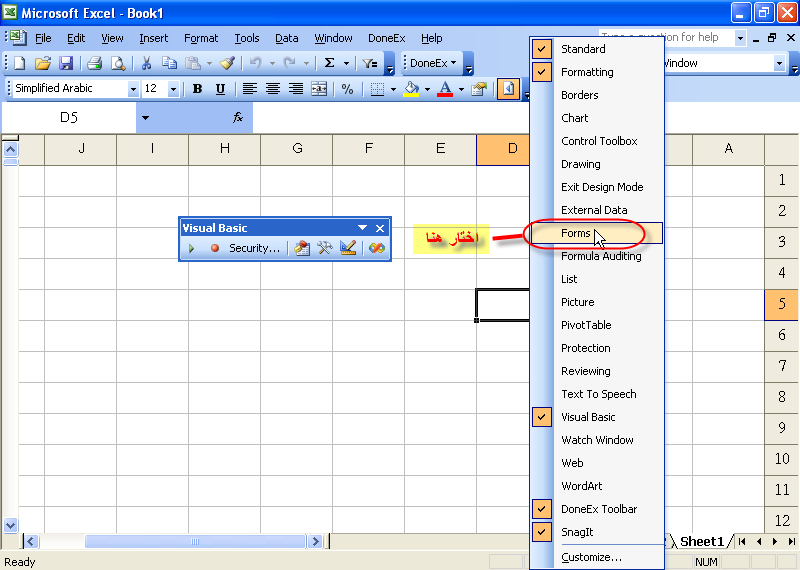Open the font name dropdown
The image size is (800, 570).
click(133, 89)
